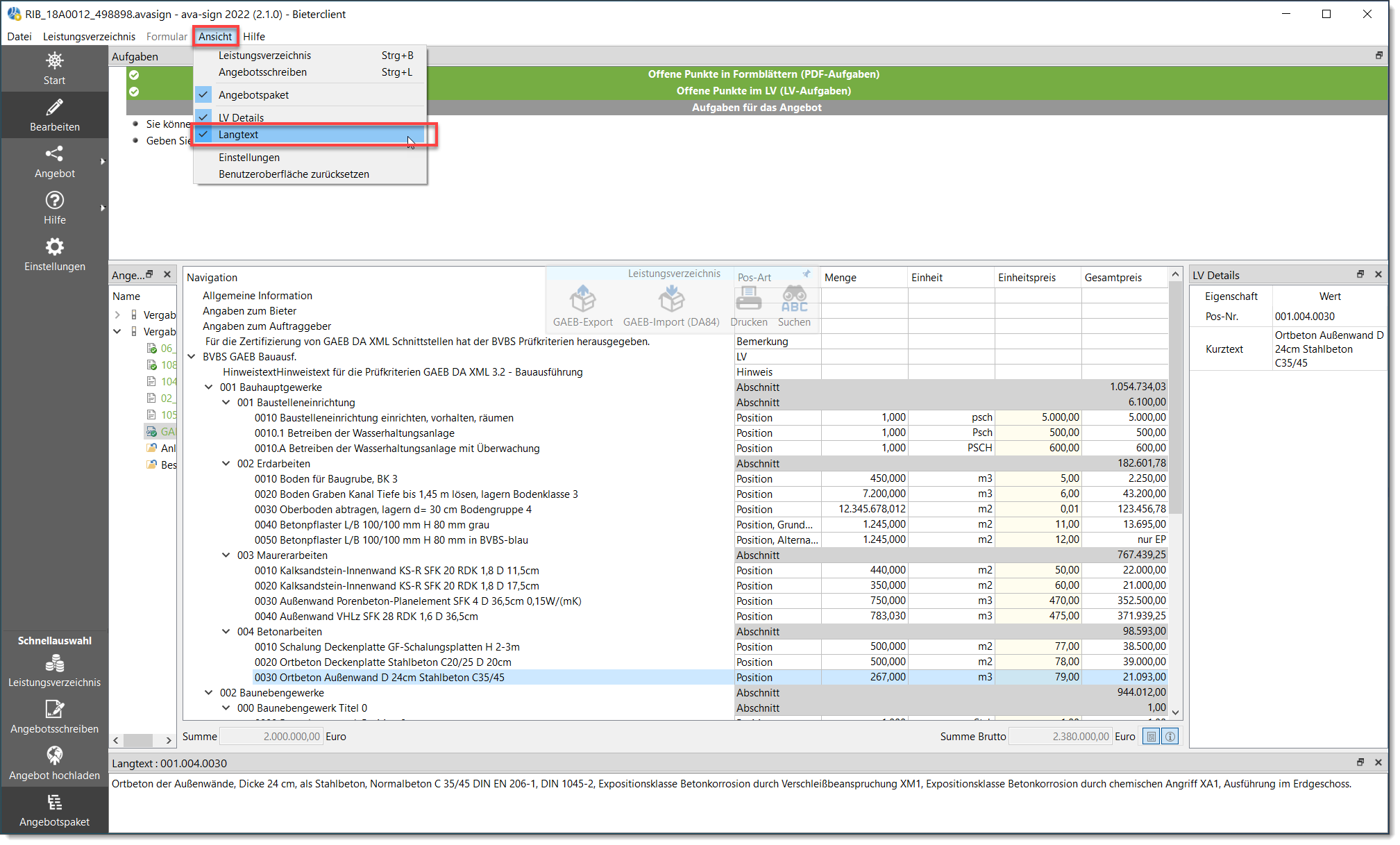Click the GAEB-Export toolbar icon
The image size is (1400, 845).
click(x=582, y=306)
